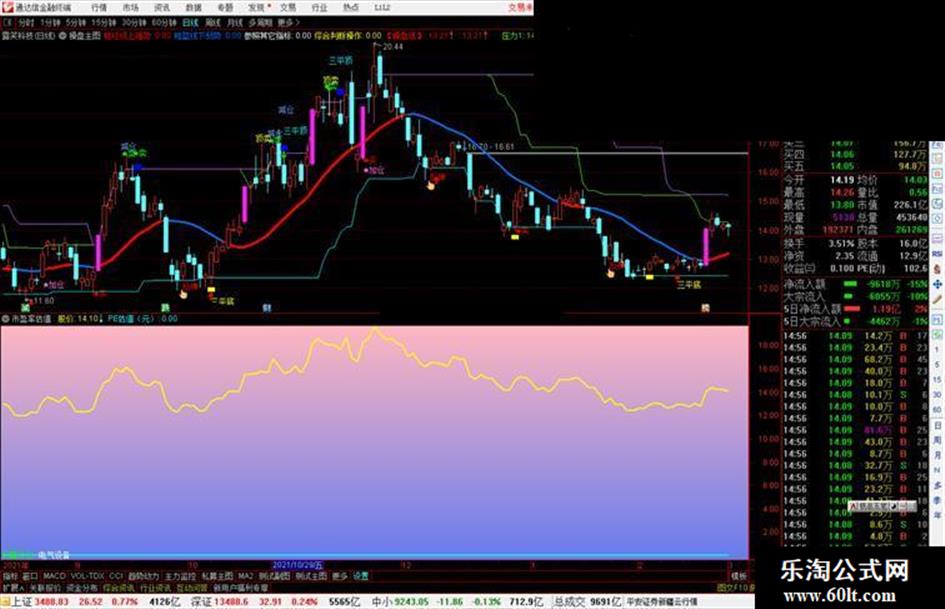
Task: Select the 月线 monthly period
Action: point(234,22)
